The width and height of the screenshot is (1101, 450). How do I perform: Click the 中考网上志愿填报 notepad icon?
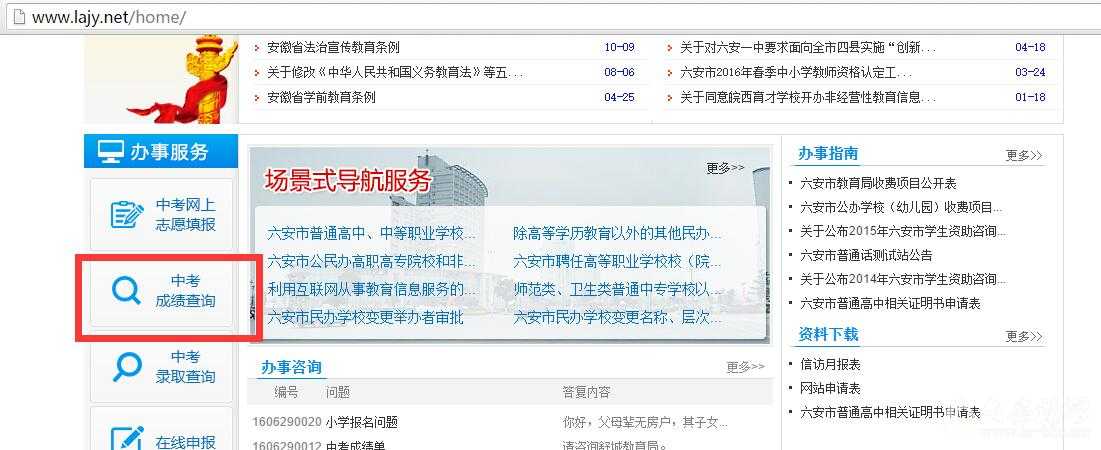coord(126,215)
